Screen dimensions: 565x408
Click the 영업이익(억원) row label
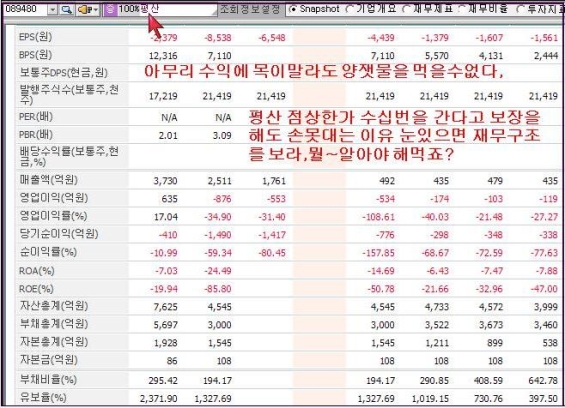(53, 198)
